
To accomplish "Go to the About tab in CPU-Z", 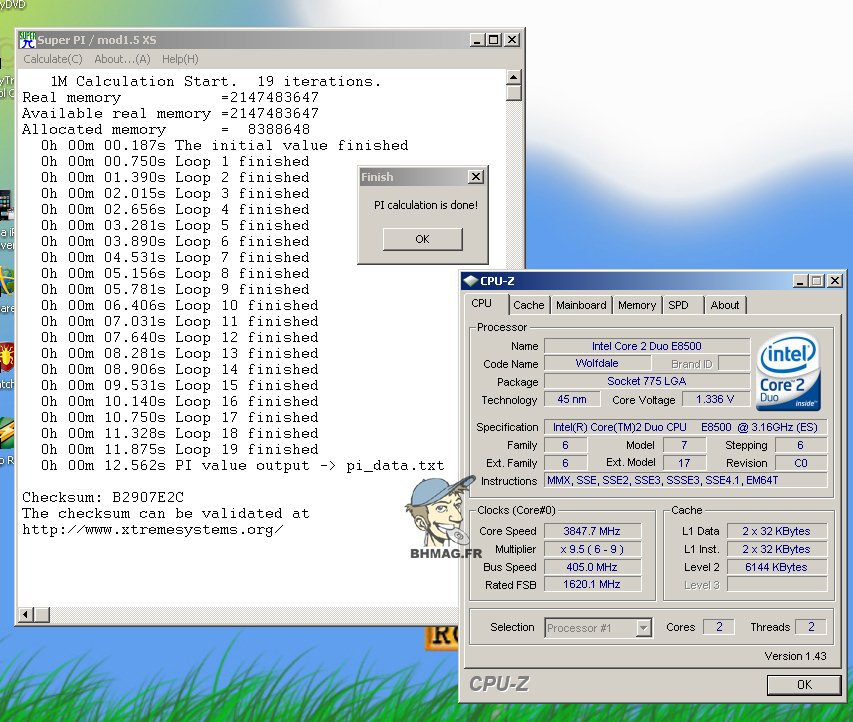I will 725,305.
